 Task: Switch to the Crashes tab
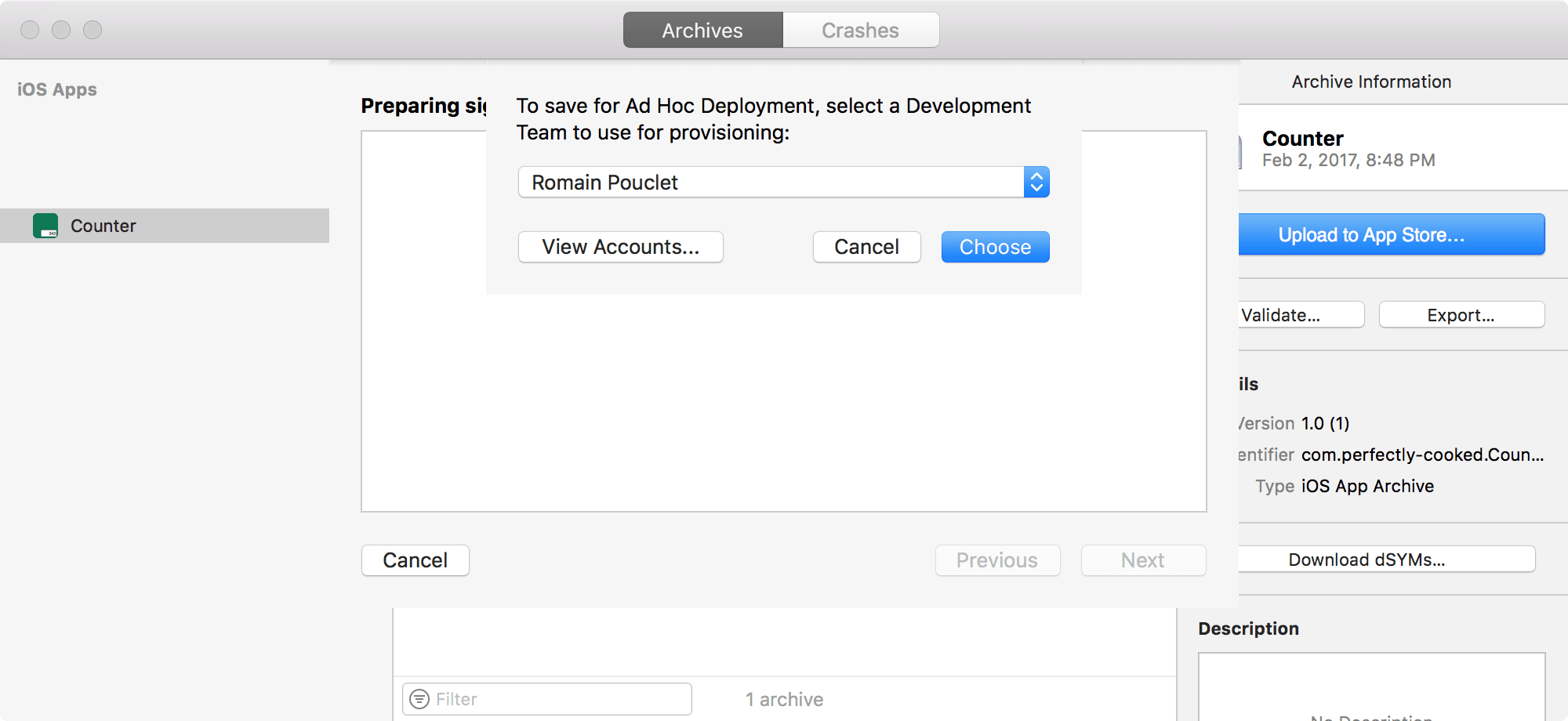pos(861,30)
